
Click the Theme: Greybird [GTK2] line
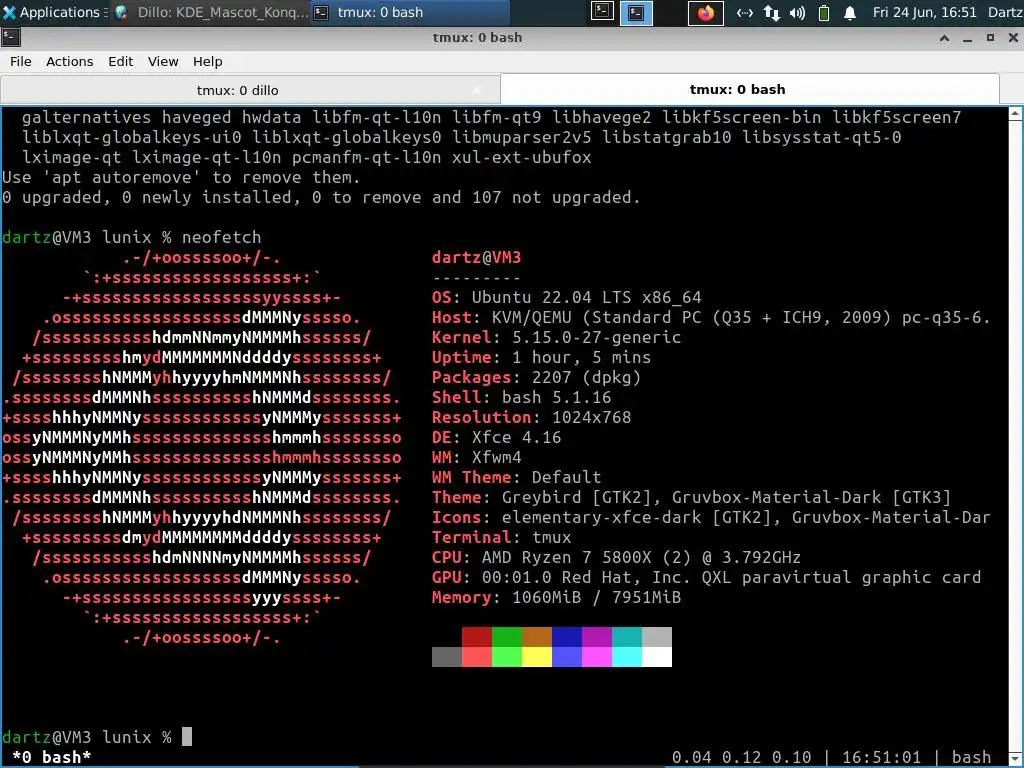(x=691, y=497)
